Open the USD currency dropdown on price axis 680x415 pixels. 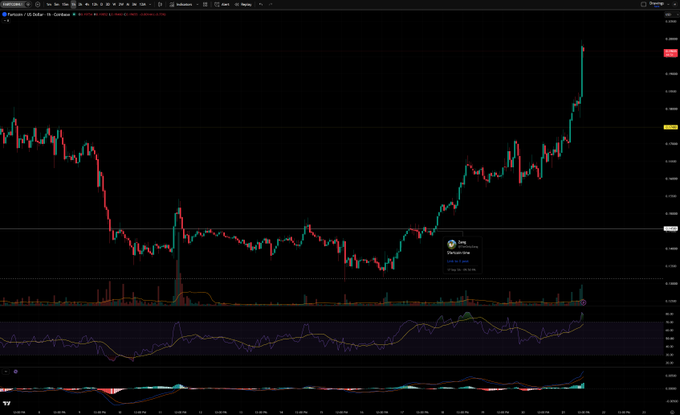click(671, 15)
